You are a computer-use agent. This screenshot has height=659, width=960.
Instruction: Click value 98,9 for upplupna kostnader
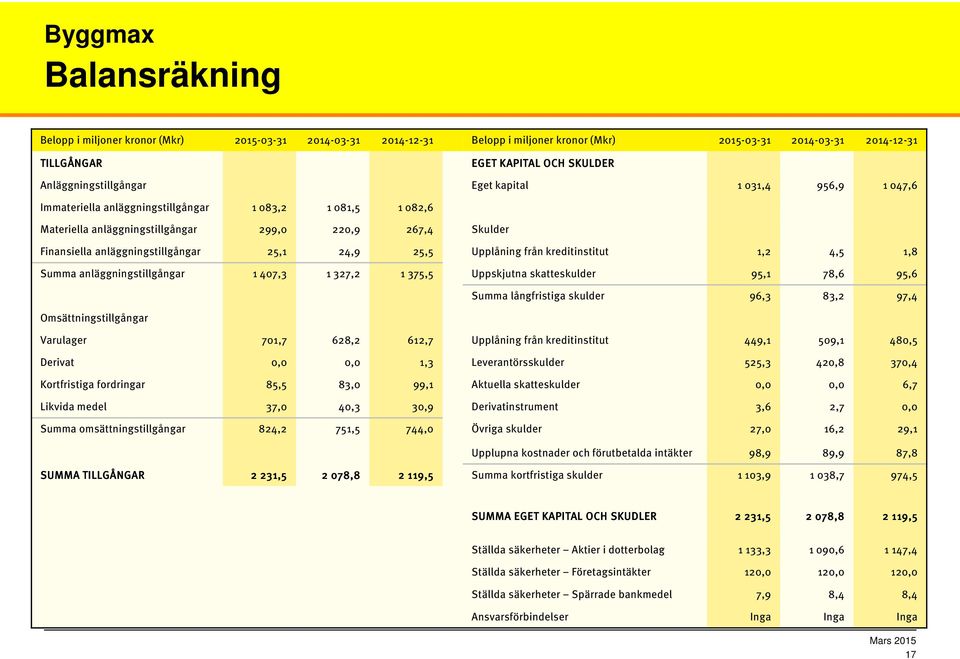(x=760, y=454)
